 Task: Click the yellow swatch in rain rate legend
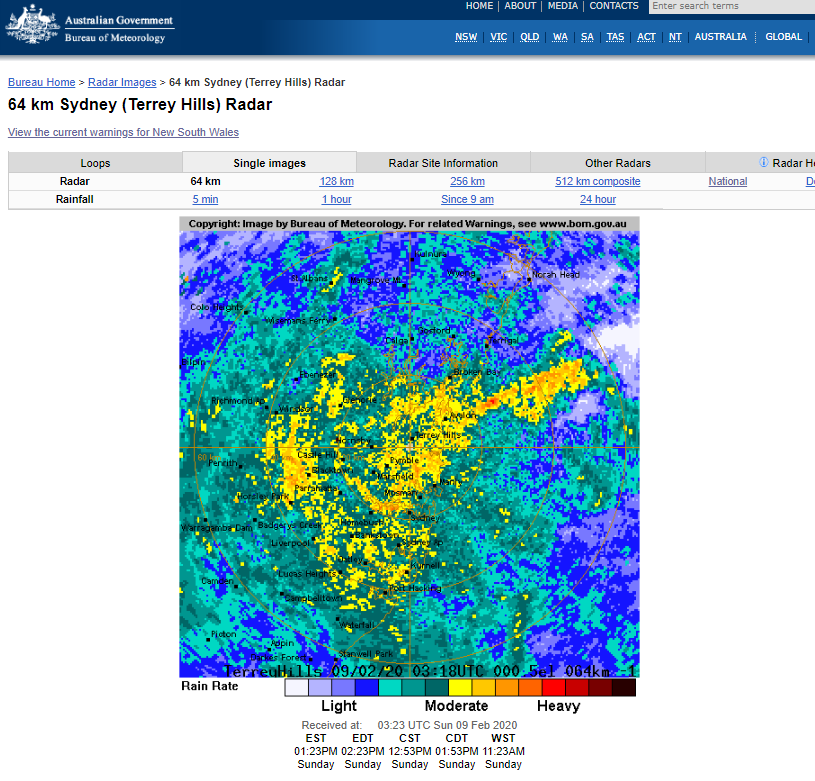click(x=459, y=687)
